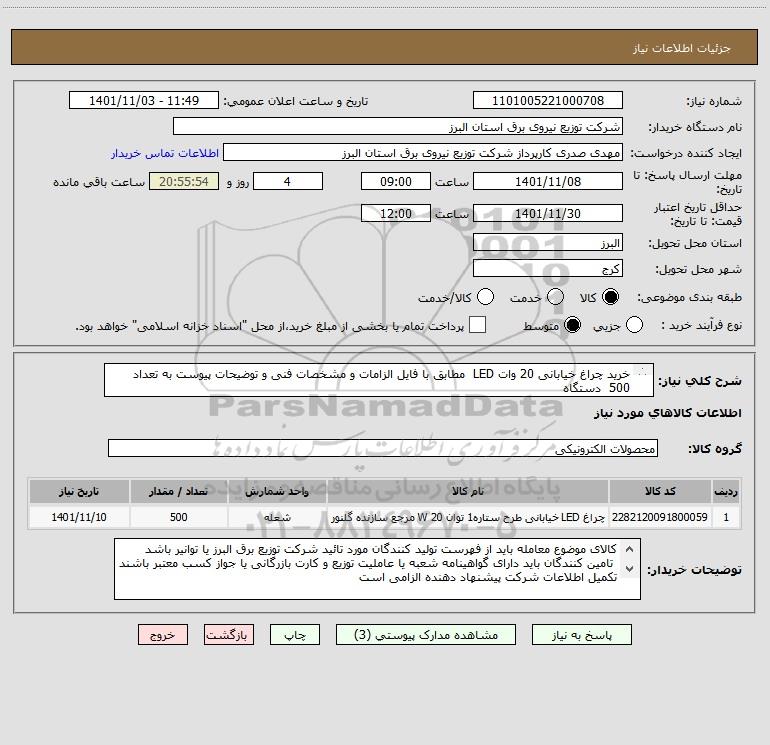Click the ردیف column header
Image resolution: width=770 pixels, height=745 pixels.
[726, 491]
